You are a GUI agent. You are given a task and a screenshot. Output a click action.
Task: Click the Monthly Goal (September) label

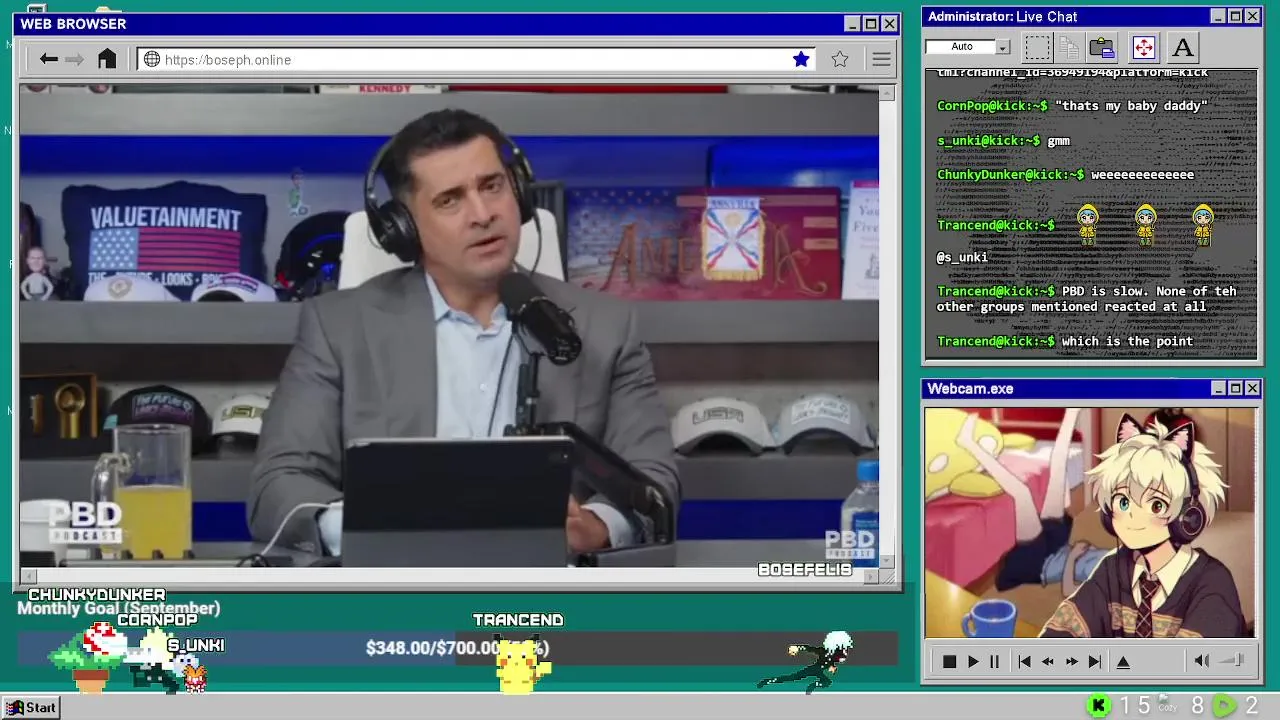coord(118,608)
